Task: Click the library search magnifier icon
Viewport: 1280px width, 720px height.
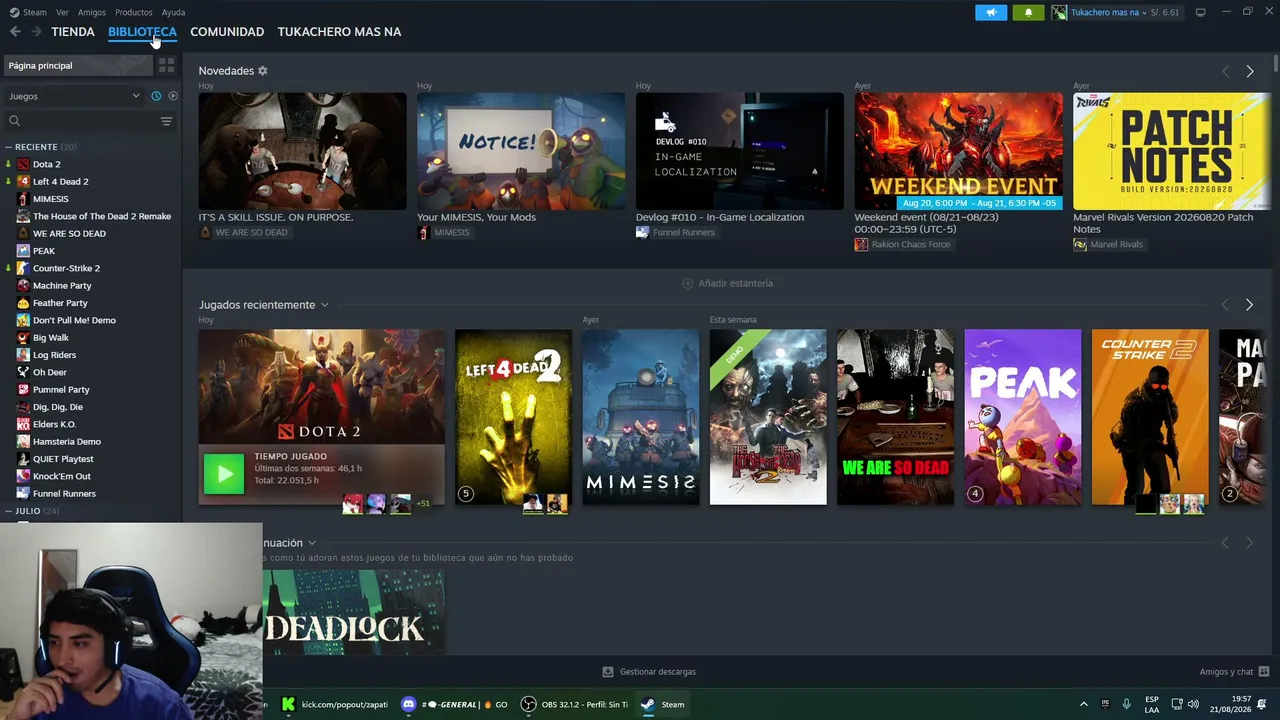Action: pyautogui.click(x=14, y=121)
